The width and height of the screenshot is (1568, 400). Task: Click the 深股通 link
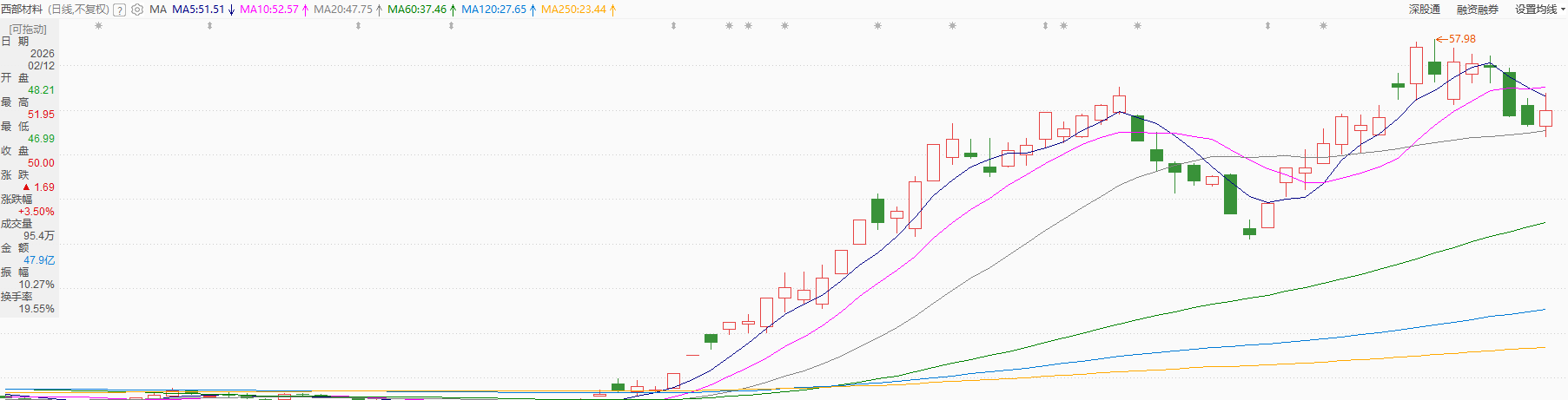(1425, 10)
